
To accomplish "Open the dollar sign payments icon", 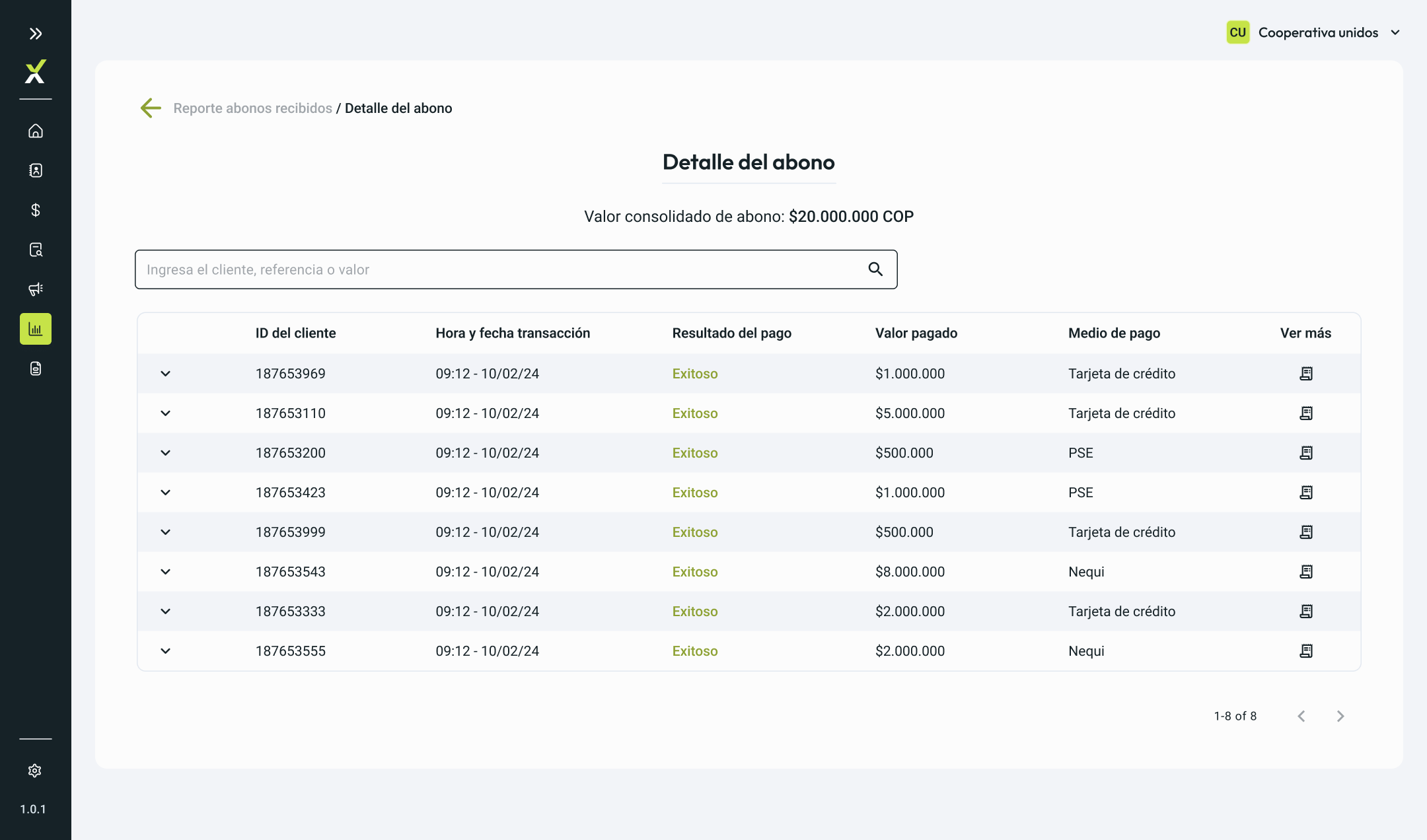I will pyautogui.click(x=36, y=210).
